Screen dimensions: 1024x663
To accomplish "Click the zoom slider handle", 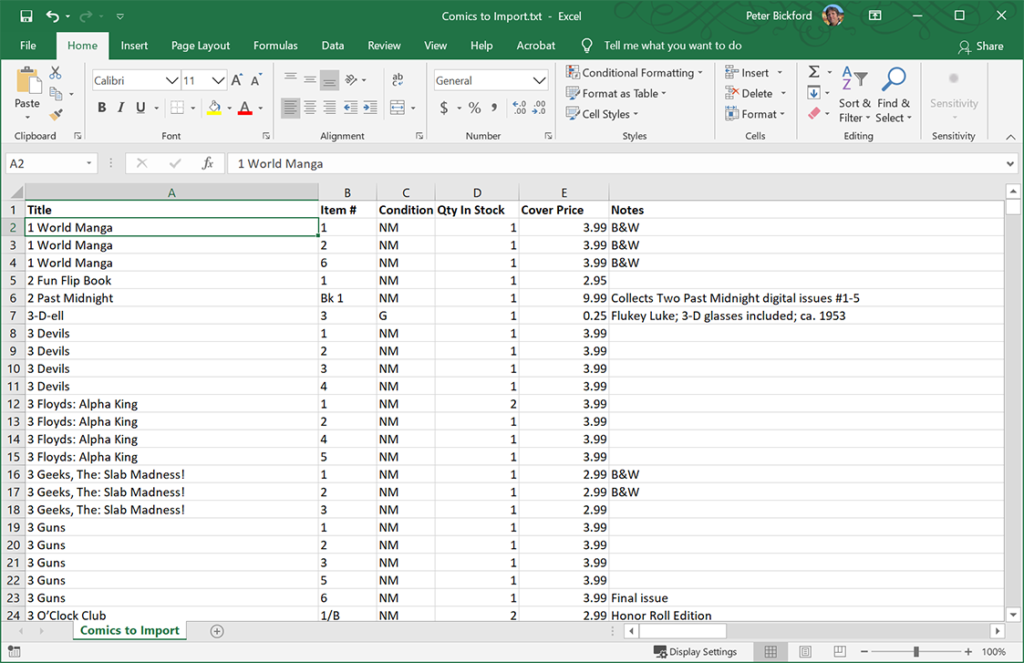I will [916, 651].
